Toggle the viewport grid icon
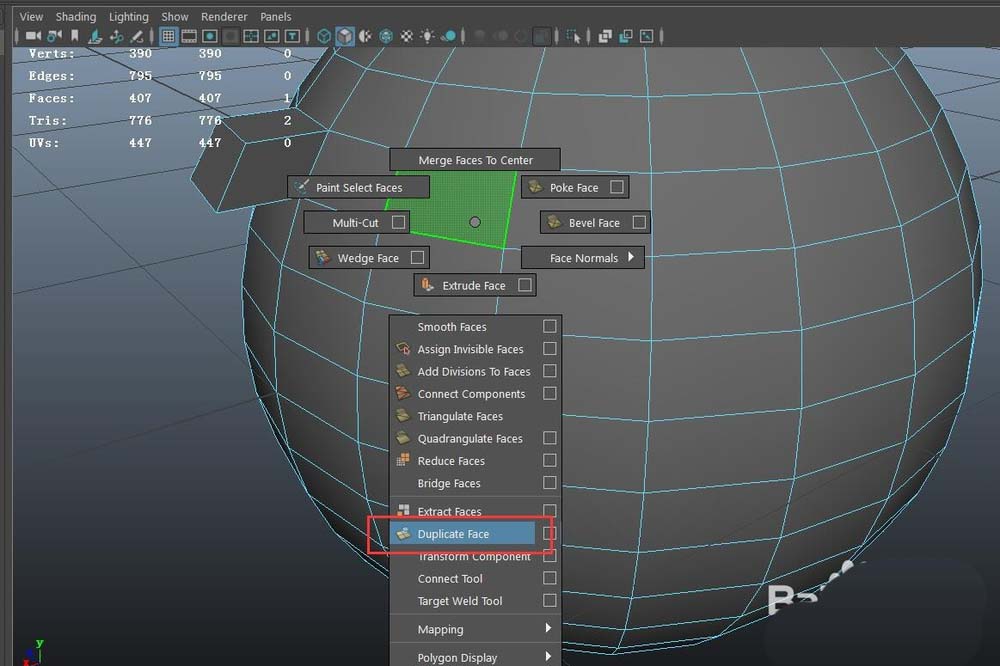The width and height of the screenshot is (1000, 666). (168, 36)
